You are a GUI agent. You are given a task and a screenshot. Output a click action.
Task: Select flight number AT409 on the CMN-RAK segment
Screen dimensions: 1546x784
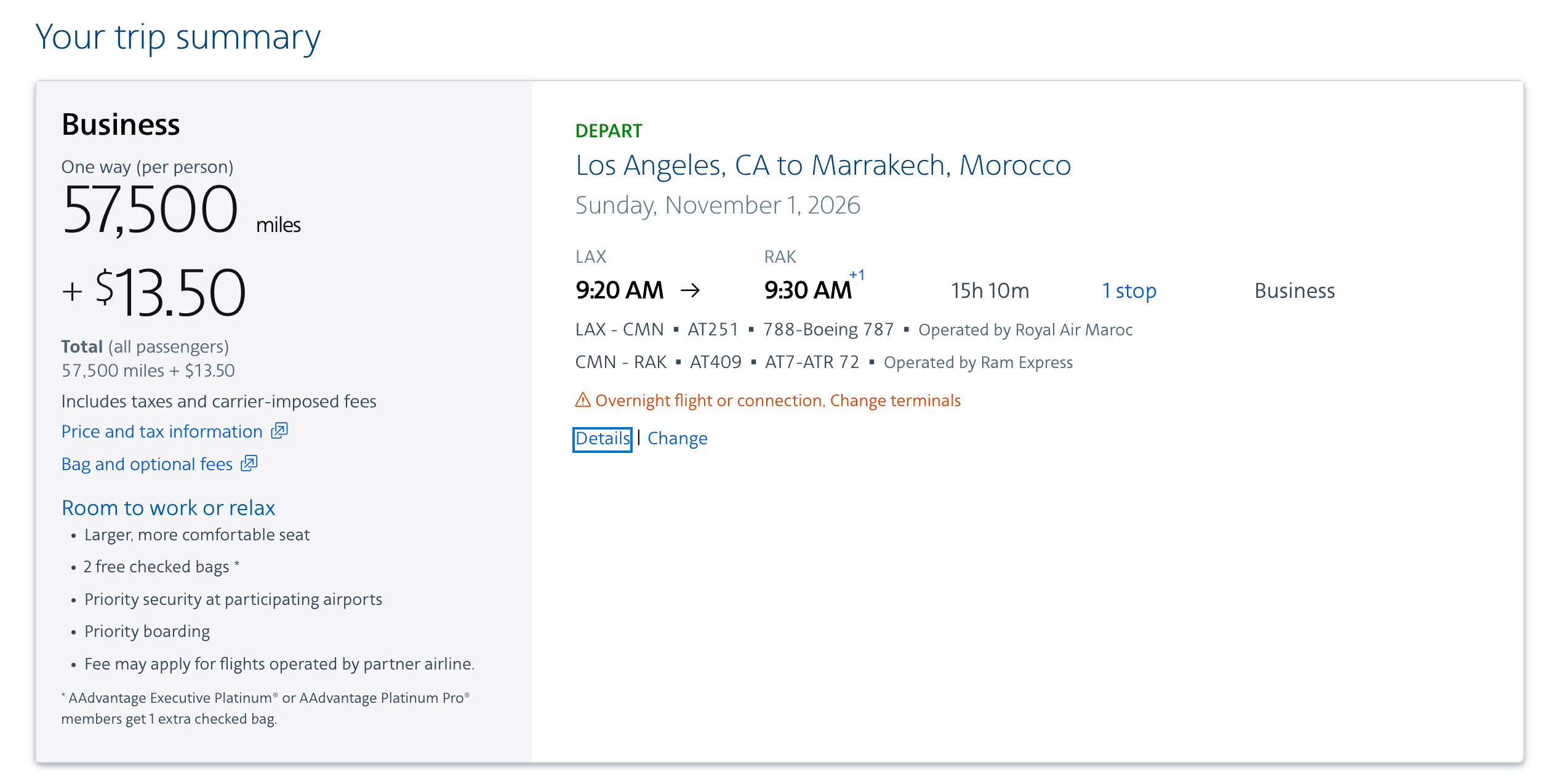(x=716, y=362)
